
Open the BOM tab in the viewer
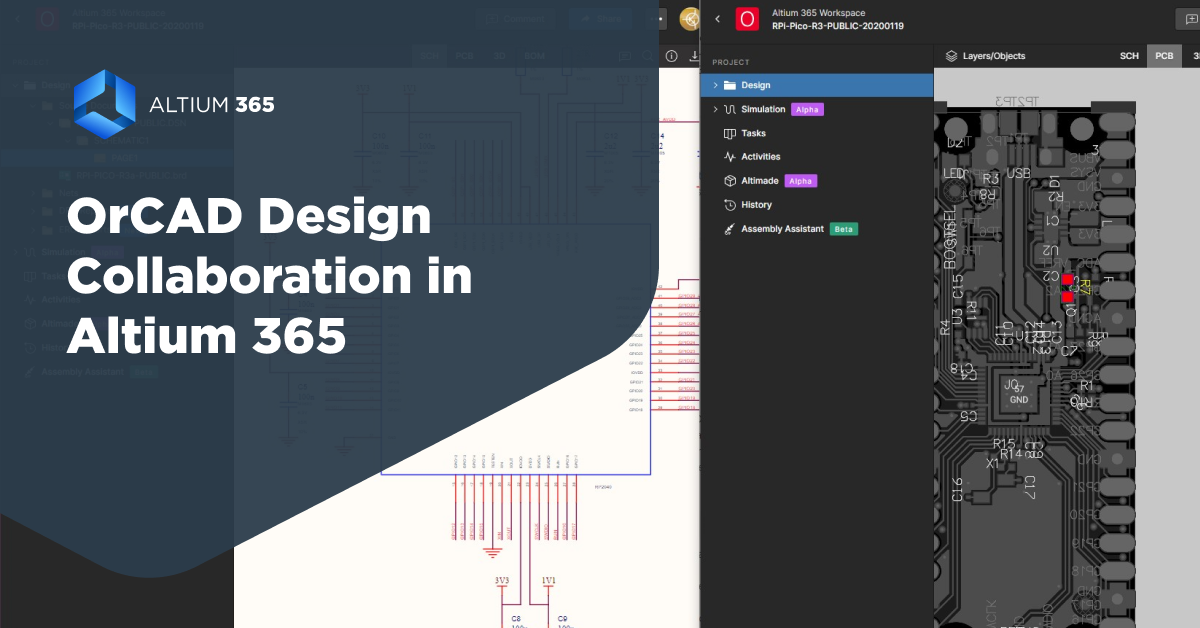[x=533, y=56]
